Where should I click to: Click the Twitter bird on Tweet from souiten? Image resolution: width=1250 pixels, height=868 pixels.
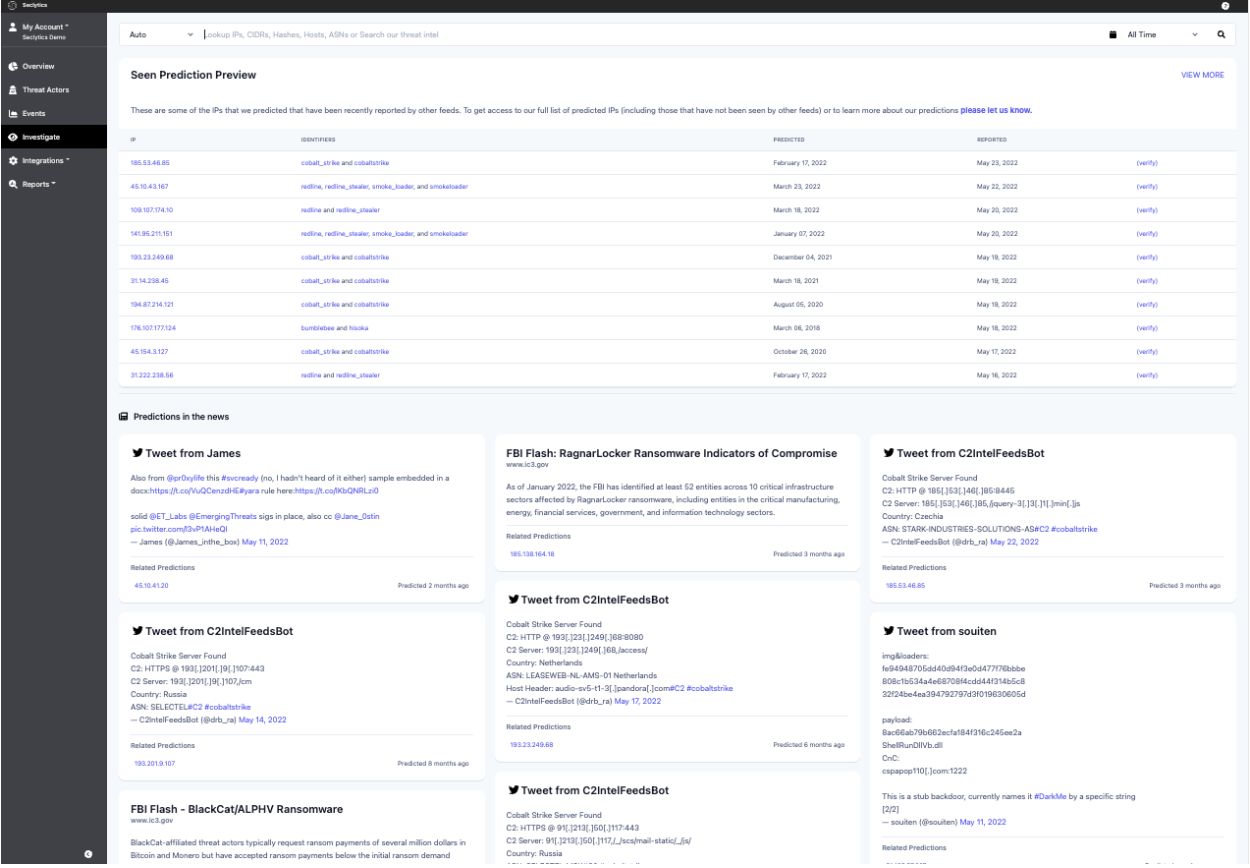tap(889, 631)
